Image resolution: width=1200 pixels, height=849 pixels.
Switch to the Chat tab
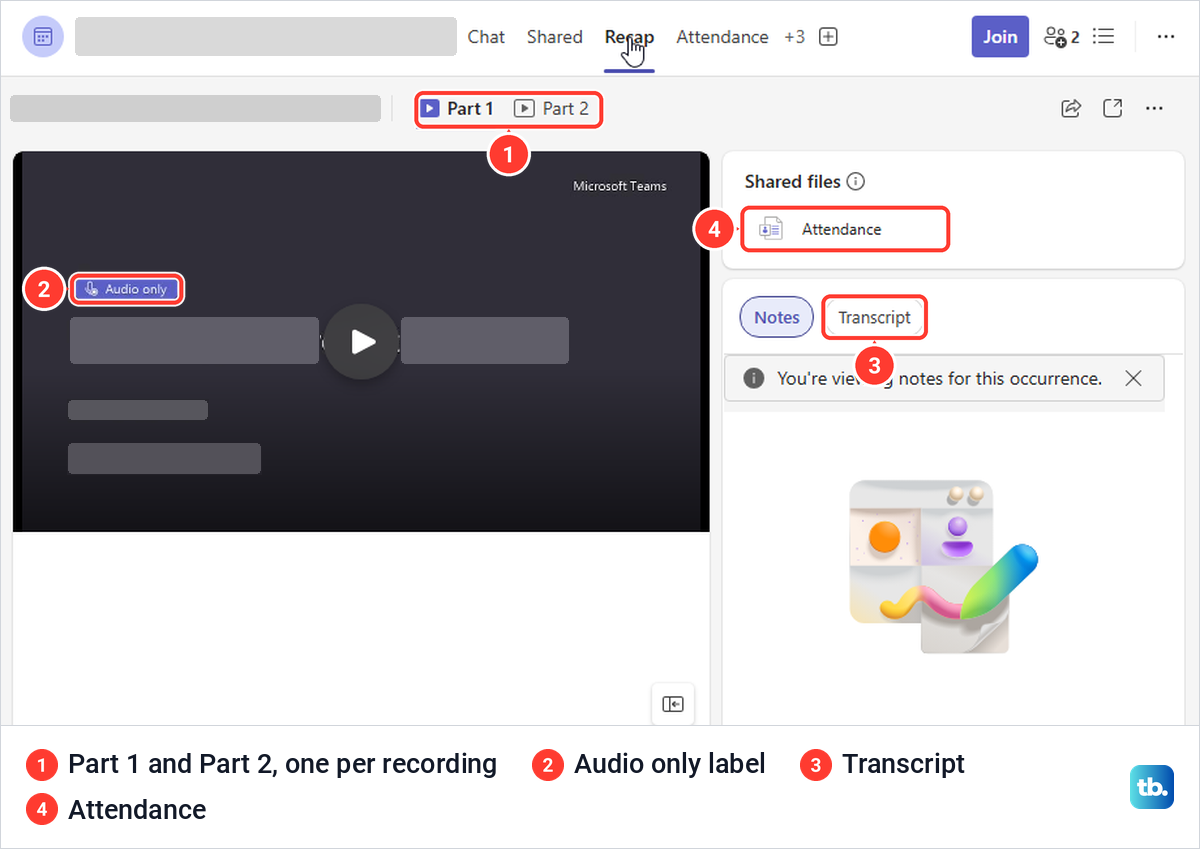point(486,37)
